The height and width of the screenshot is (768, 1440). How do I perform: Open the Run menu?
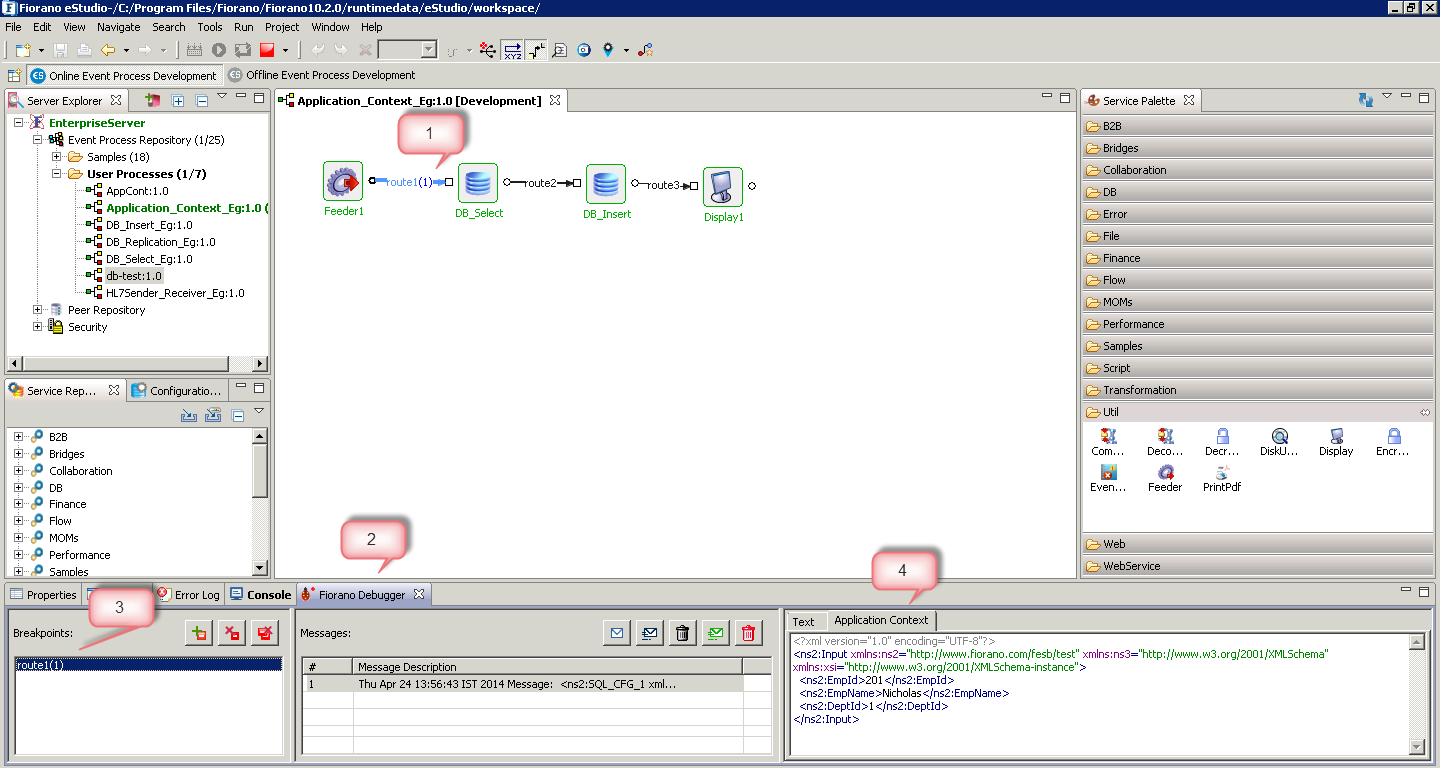click(x=243, y=27)
